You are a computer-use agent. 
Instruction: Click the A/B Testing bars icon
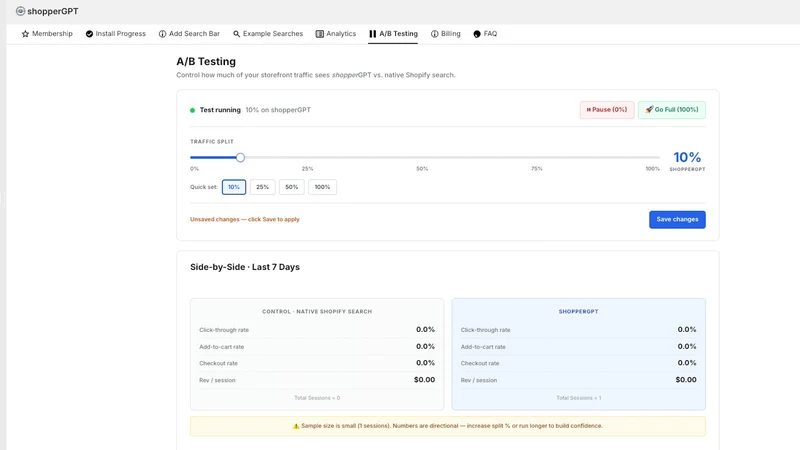(x=372, y=34)
